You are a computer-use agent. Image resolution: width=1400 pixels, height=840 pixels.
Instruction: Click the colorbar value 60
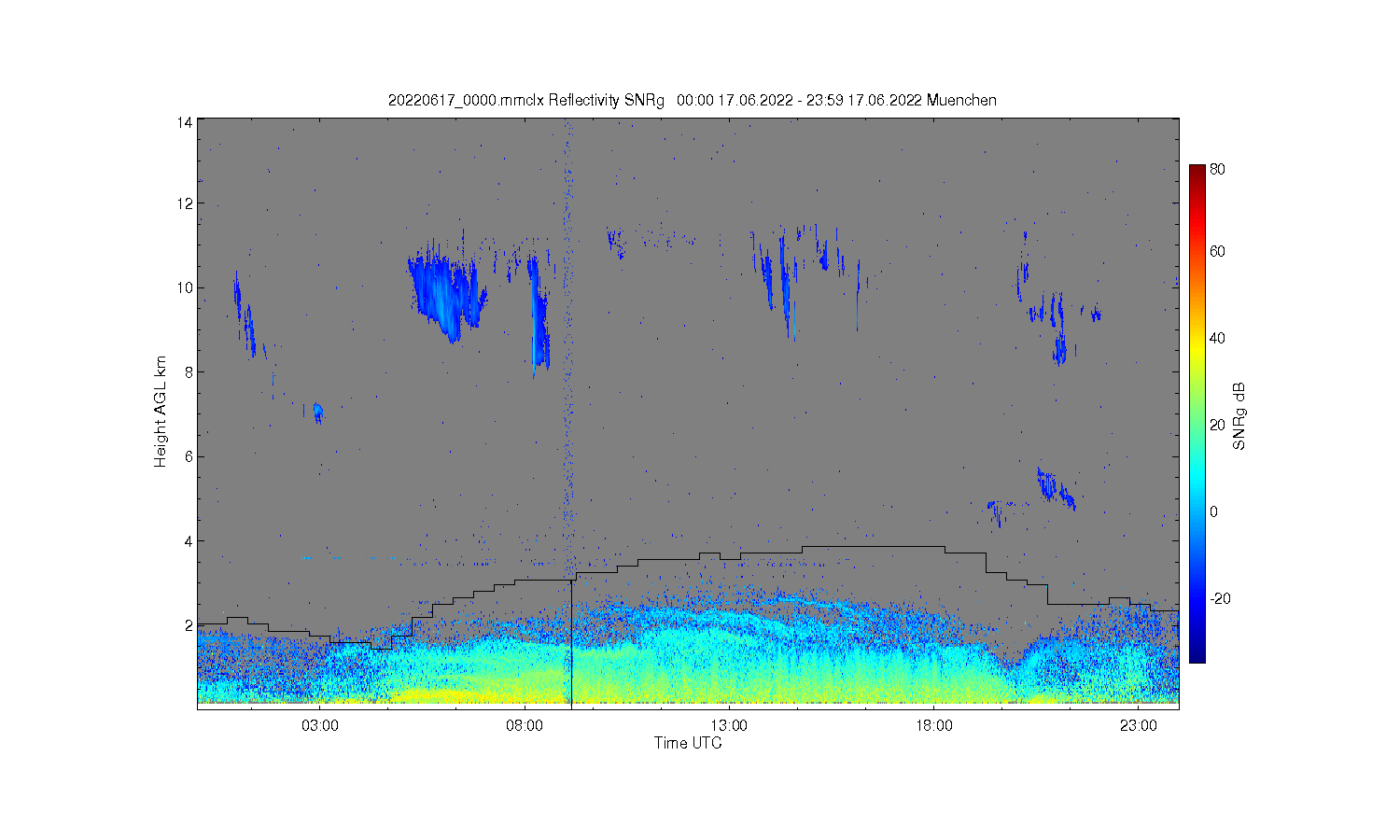click(x=1217, y=251)
